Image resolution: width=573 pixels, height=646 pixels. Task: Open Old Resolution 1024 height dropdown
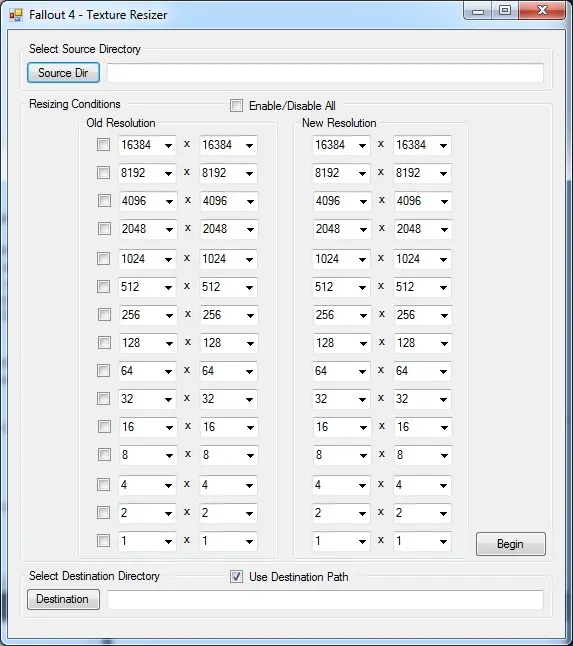[228, 260]
